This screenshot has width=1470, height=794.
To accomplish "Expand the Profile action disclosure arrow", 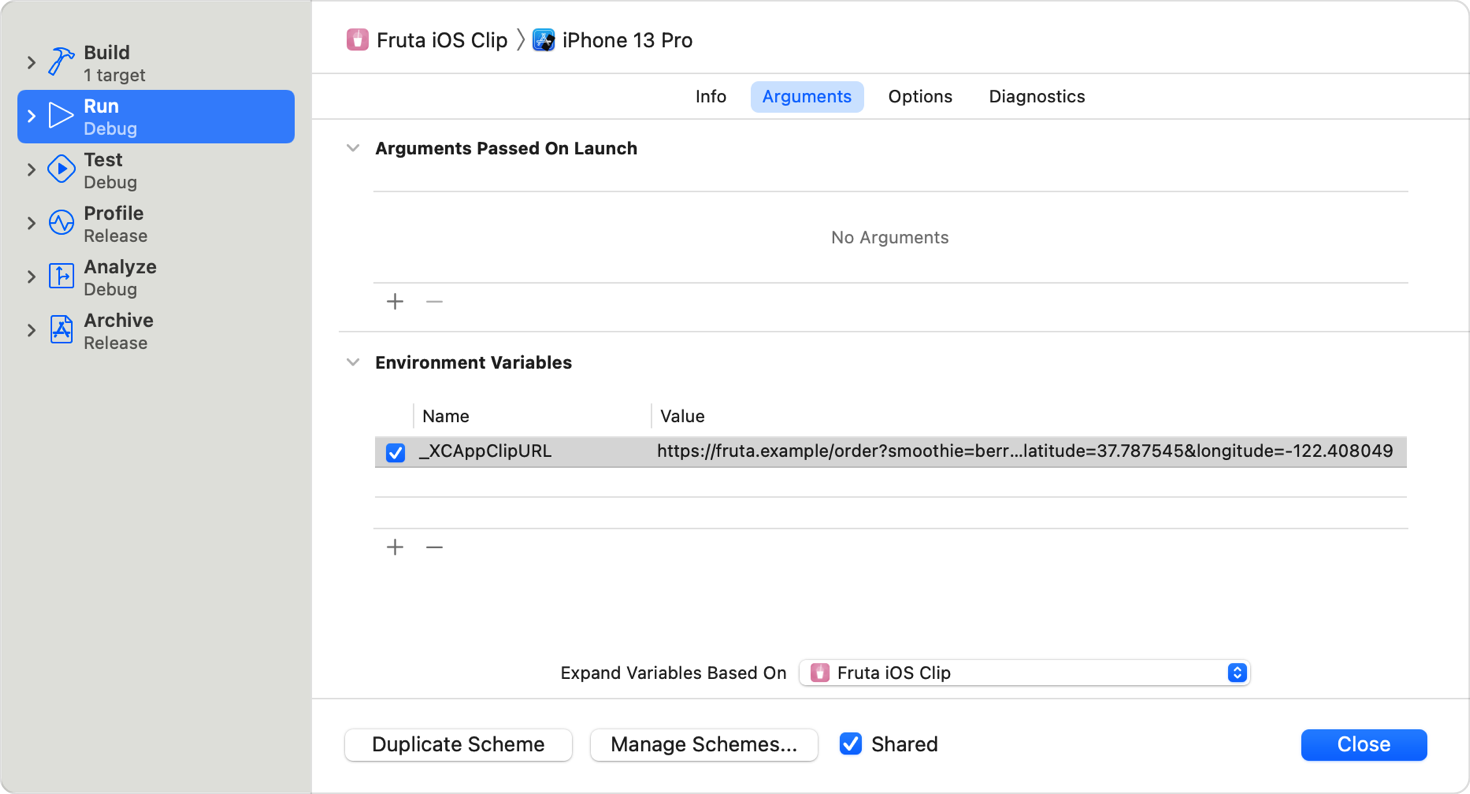I will [x=31, y=223].
